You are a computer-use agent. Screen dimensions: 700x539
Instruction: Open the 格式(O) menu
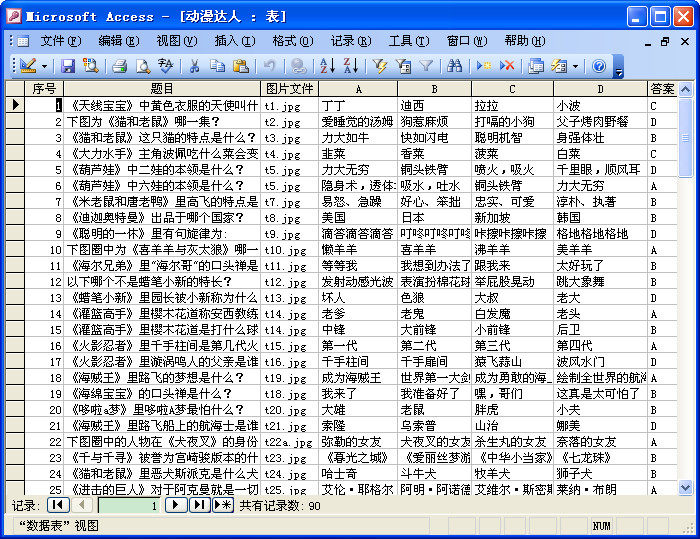point(293,41)
